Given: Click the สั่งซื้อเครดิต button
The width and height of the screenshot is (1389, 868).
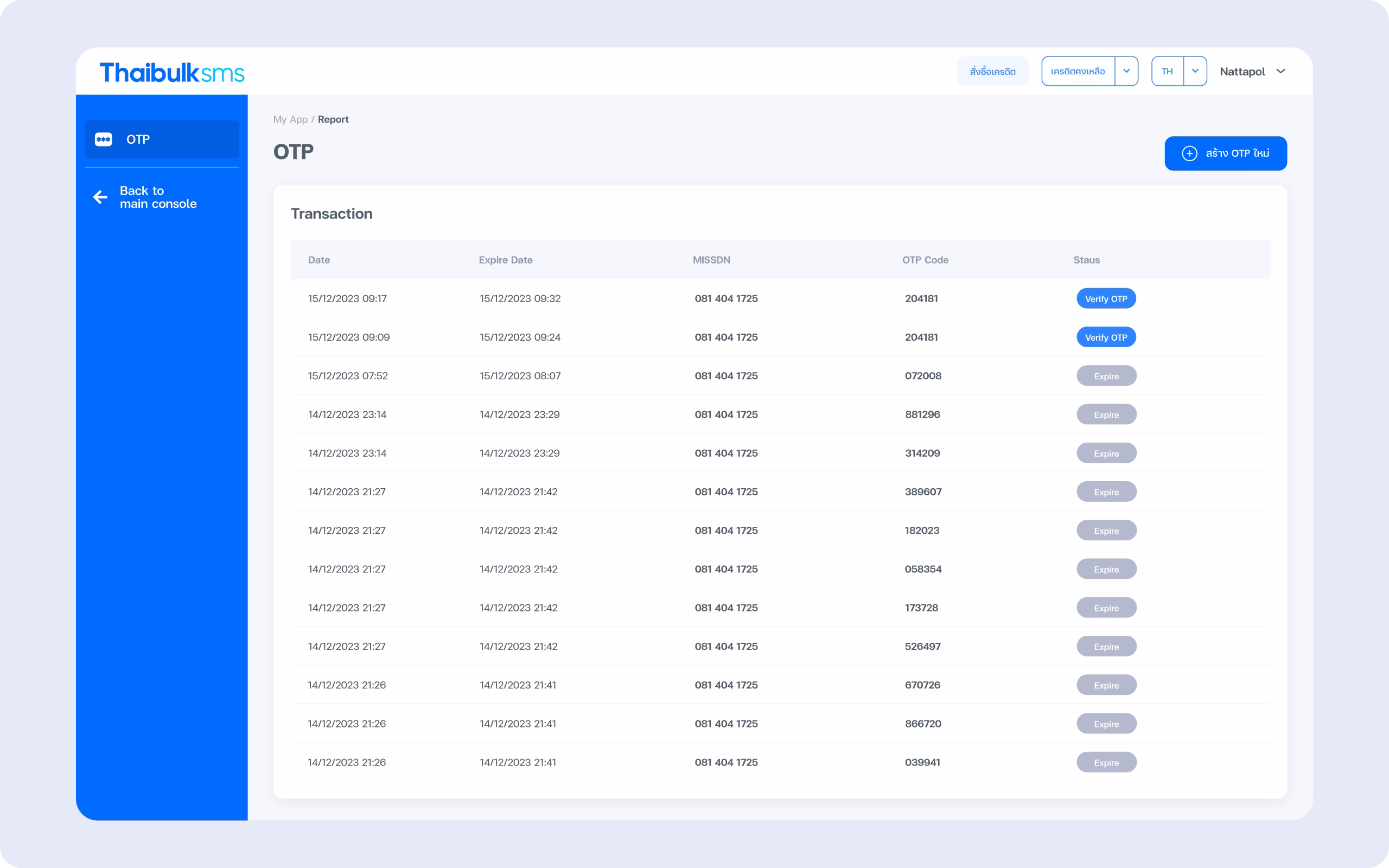Looking at the screenshot, I should tap(992, 71).
